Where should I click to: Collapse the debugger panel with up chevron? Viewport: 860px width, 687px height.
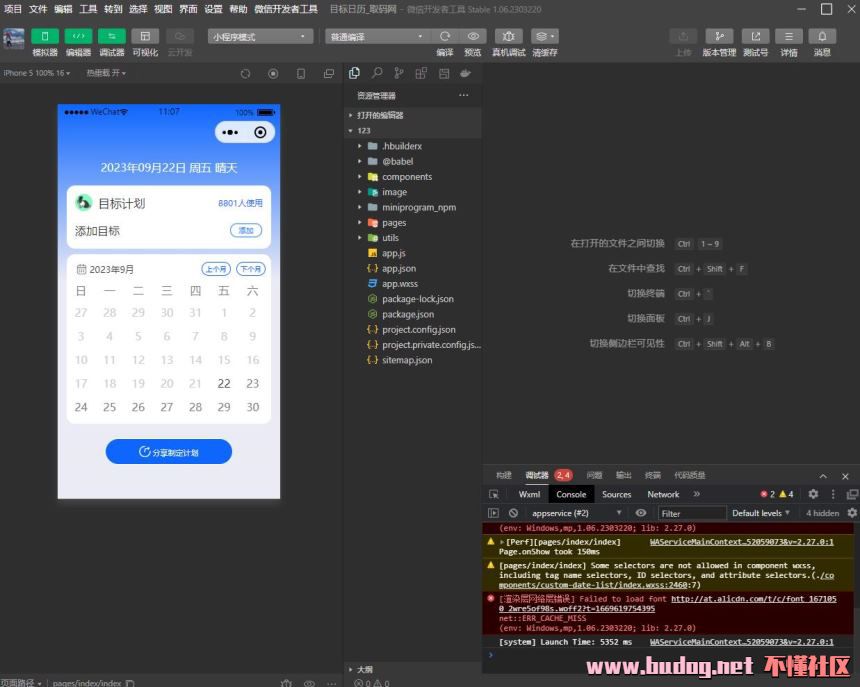coord(823,476)
